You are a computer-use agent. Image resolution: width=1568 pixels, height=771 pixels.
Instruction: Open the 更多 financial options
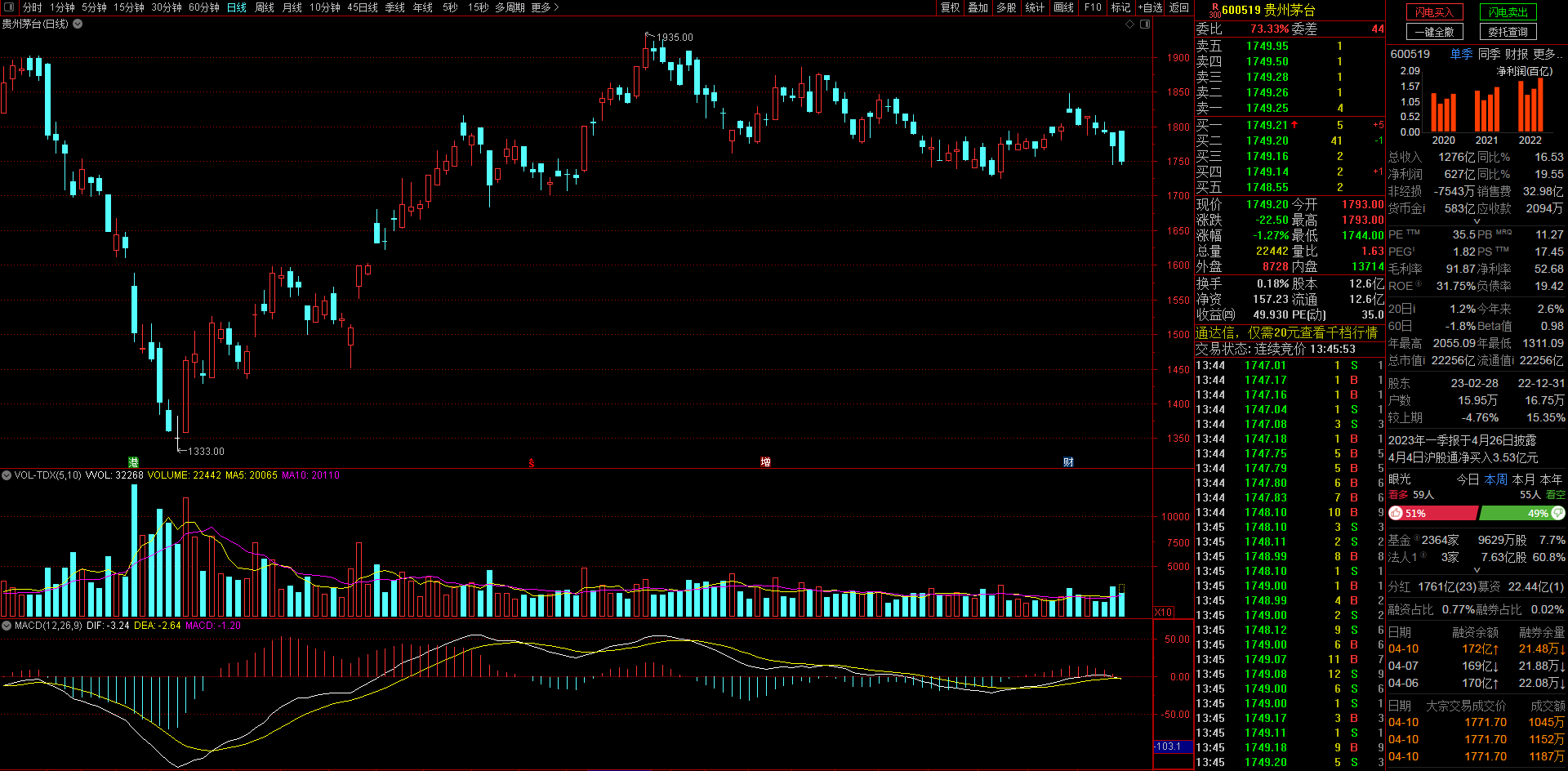(1548, 54)
